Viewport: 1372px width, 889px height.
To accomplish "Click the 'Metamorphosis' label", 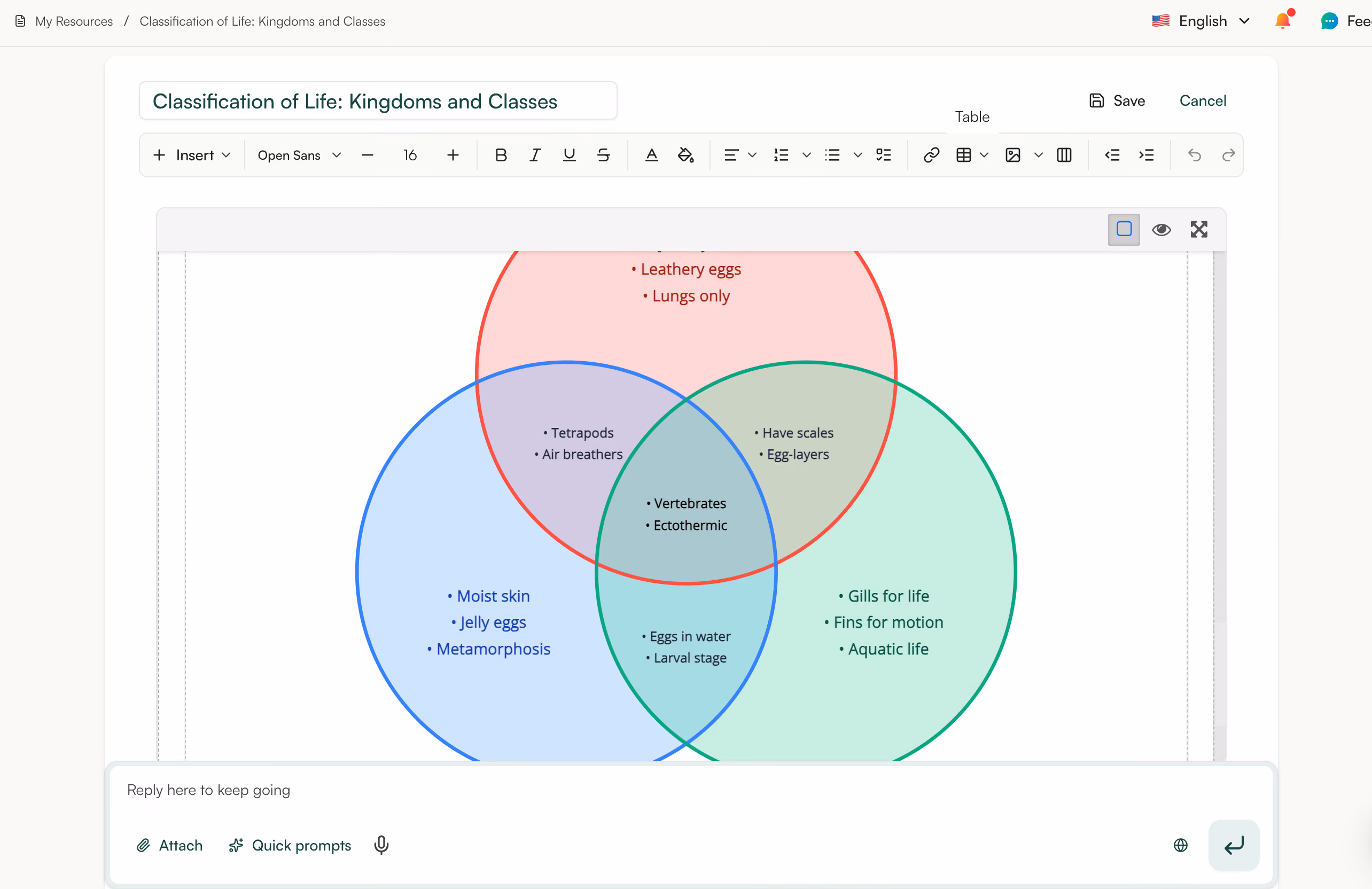I will 493,649.
